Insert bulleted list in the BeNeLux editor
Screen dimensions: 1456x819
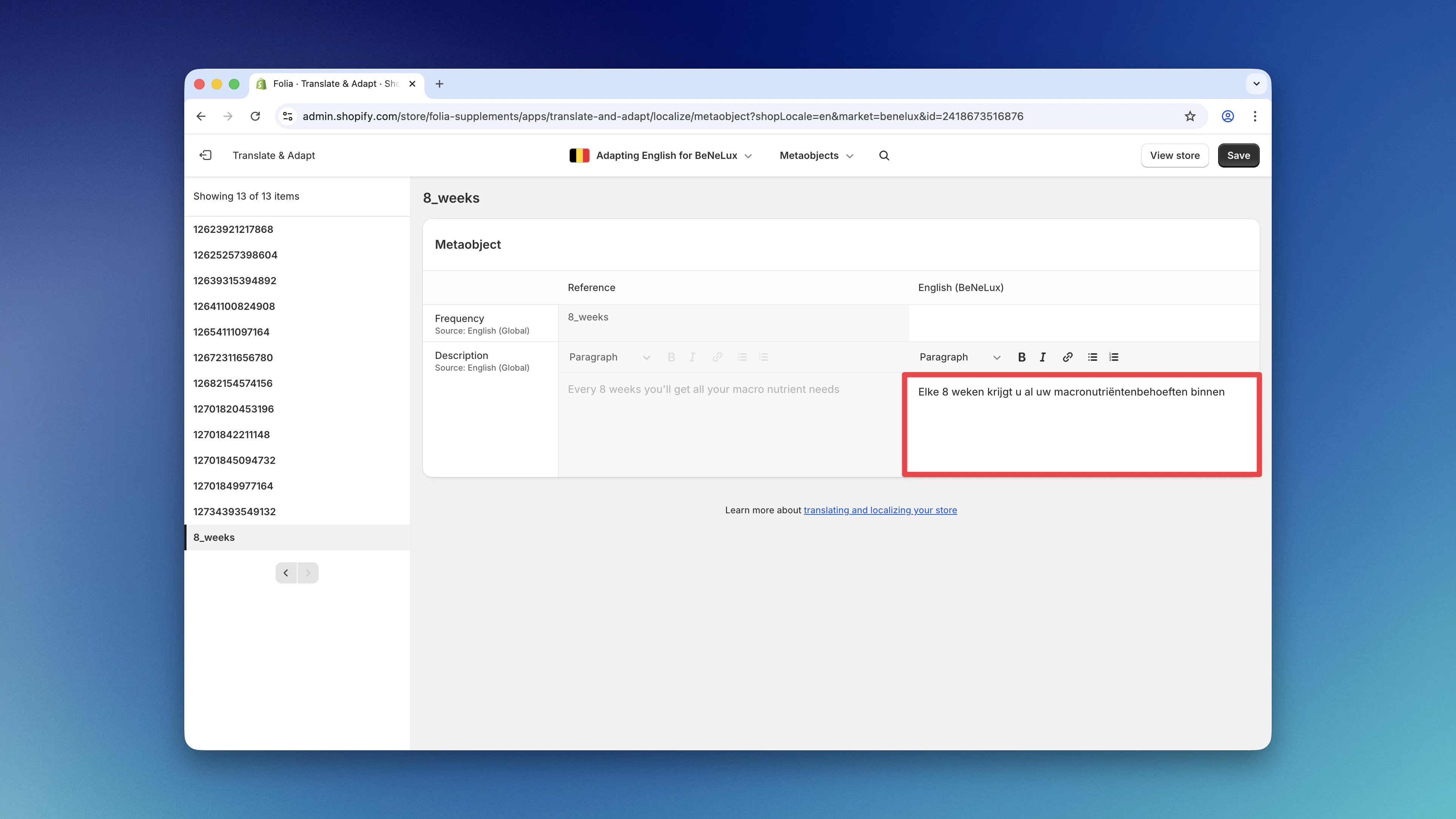pos(1092,357)
